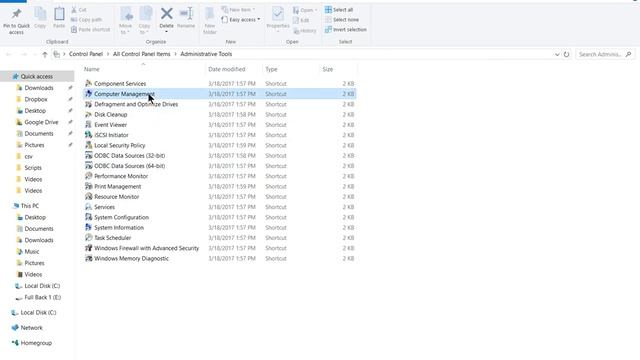The height and width of the screenshot is (360, 640).
Task: Click Invert selection in ribbon
Action: point(346,29)
